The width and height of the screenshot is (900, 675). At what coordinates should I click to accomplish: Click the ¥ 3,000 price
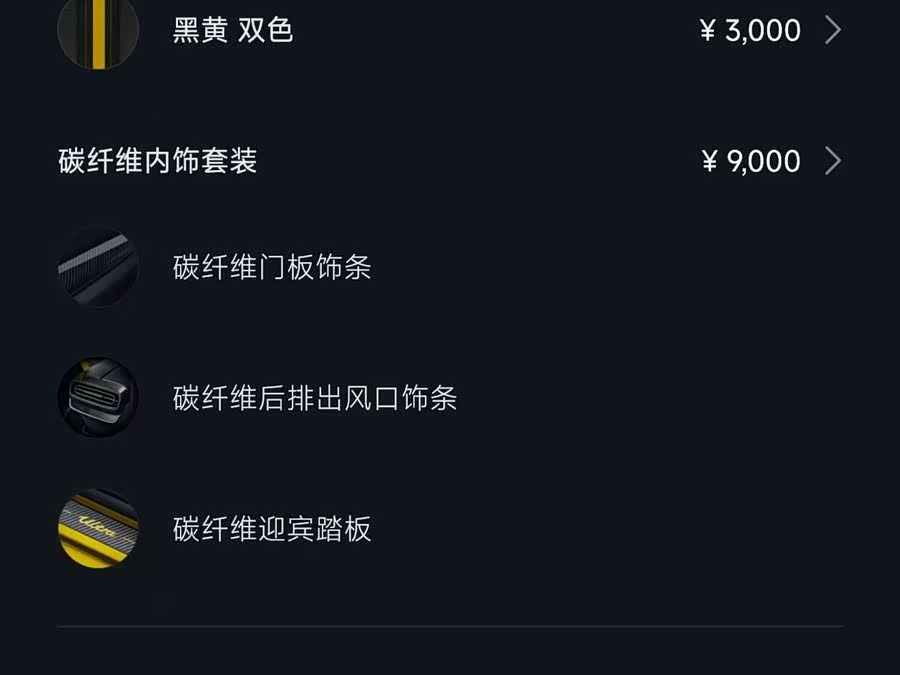pos(750,30)
